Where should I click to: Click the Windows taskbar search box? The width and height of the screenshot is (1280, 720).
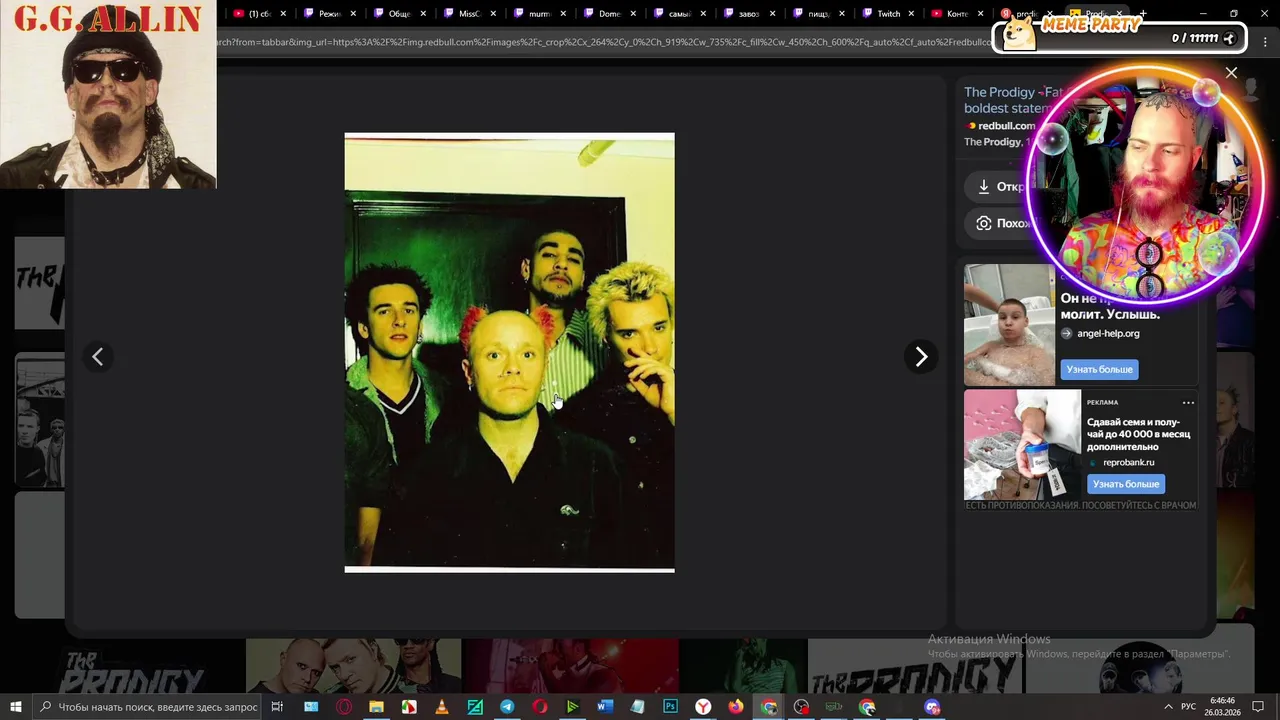tap(148, 707)
